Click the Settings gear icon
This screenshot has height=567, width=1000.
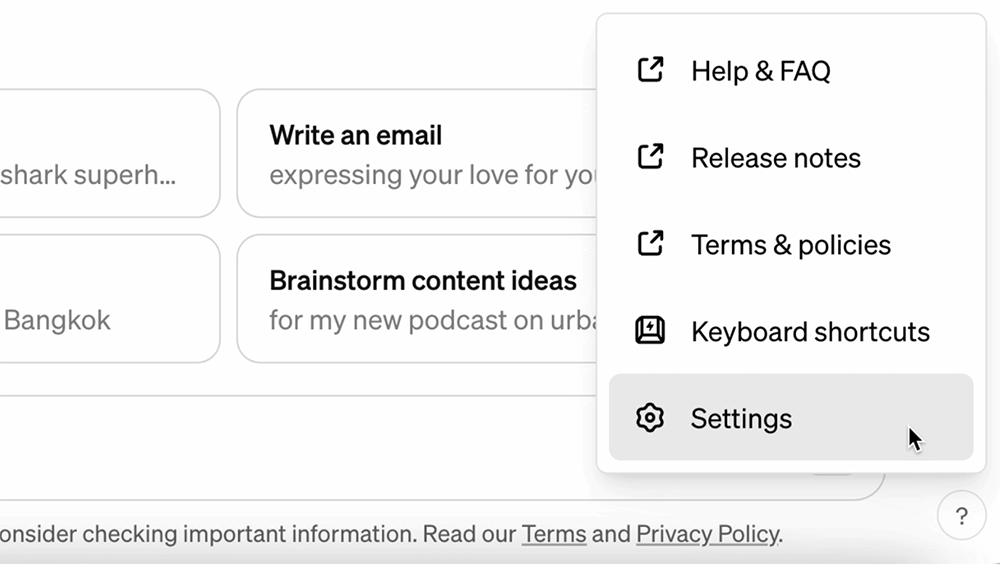coord(650,418)
